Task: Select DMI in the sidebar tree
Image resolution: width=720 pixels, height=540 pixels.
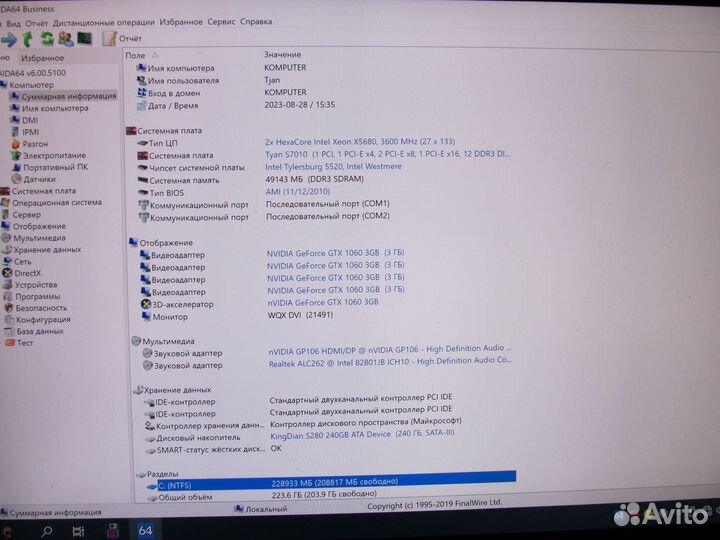Action: coord(30,120)
